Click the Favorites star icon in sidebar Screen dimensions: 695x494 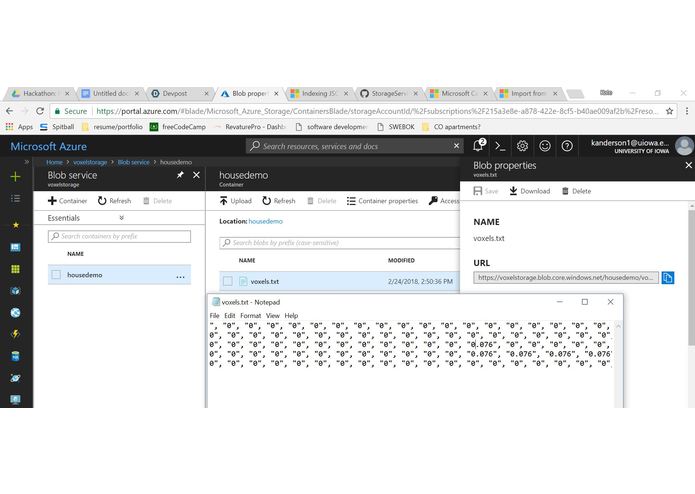16,225
